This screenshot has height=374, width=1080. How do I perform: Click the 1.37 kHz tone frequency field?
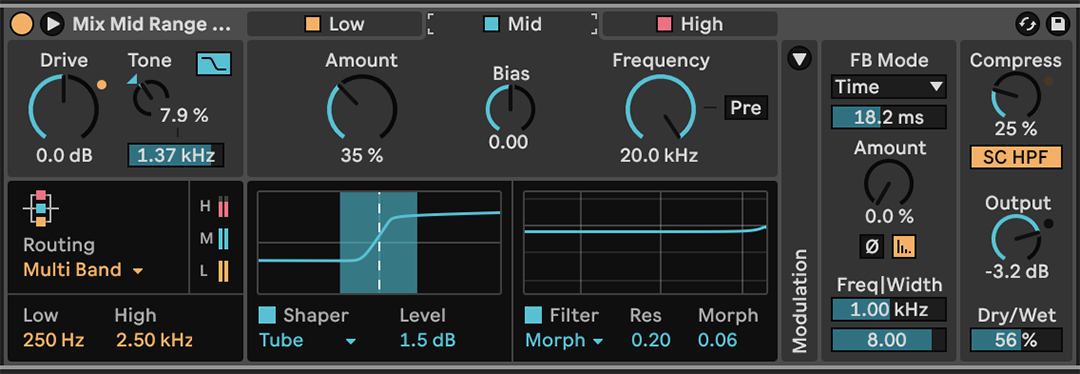(176, 155)
